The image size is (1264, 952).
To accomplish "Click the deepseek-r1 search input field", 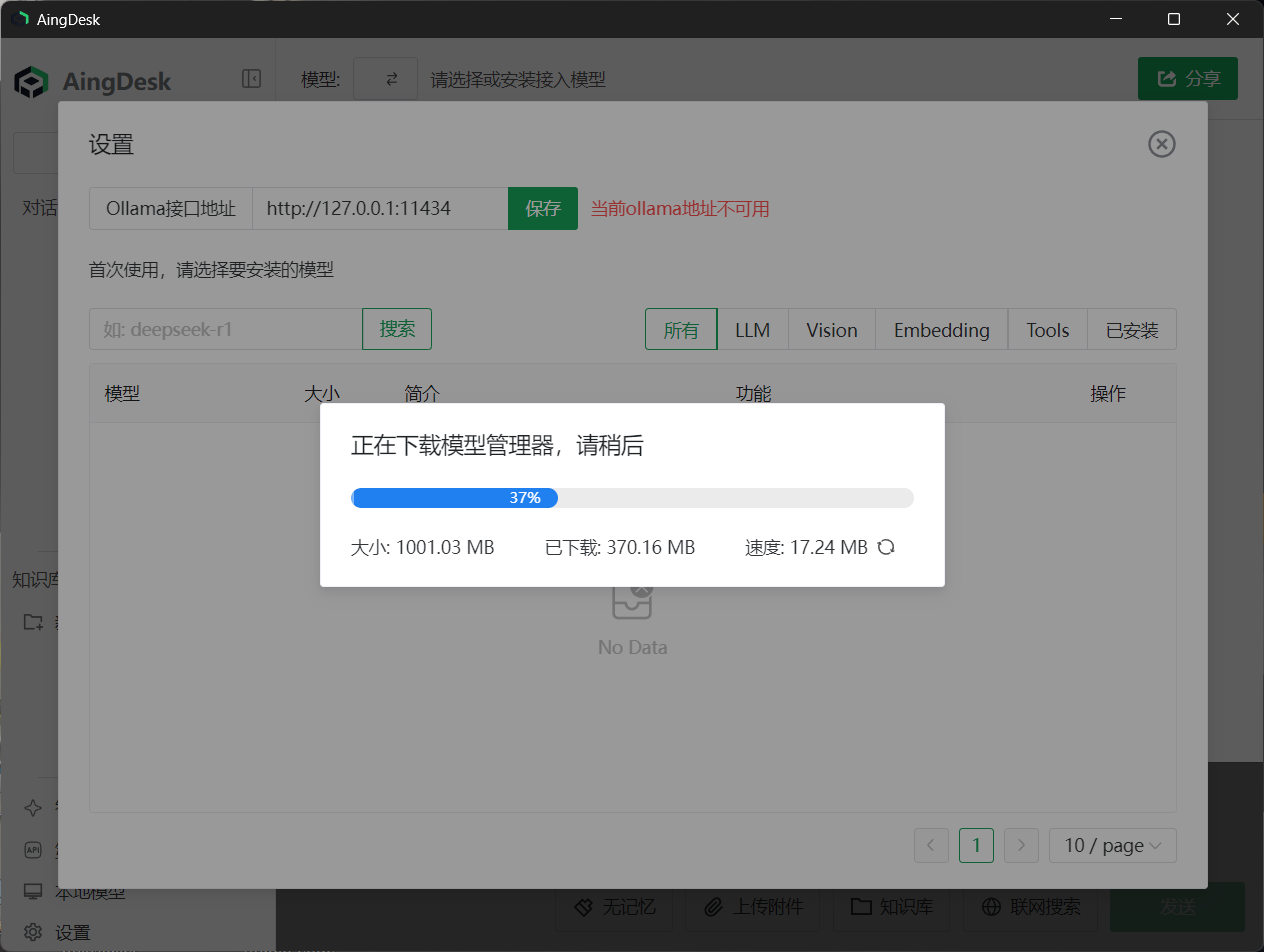I will point(225,329).
